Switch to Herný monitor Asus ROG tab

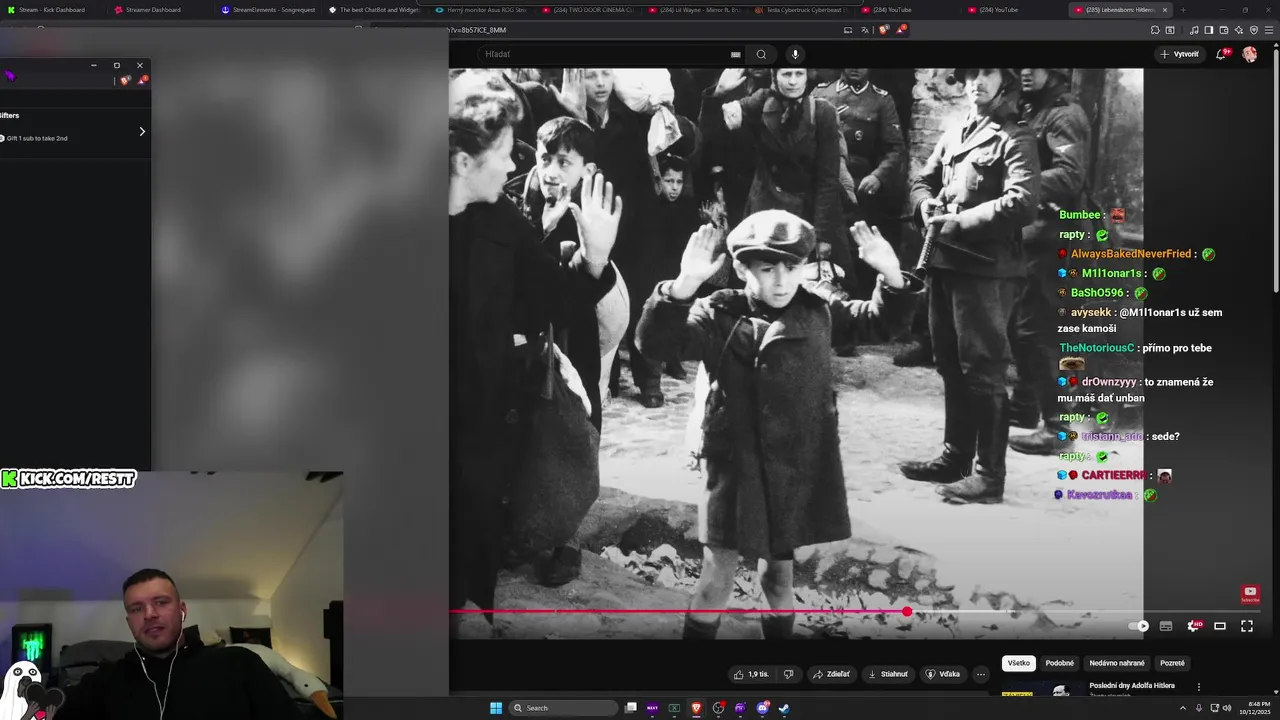pos(483,10)
